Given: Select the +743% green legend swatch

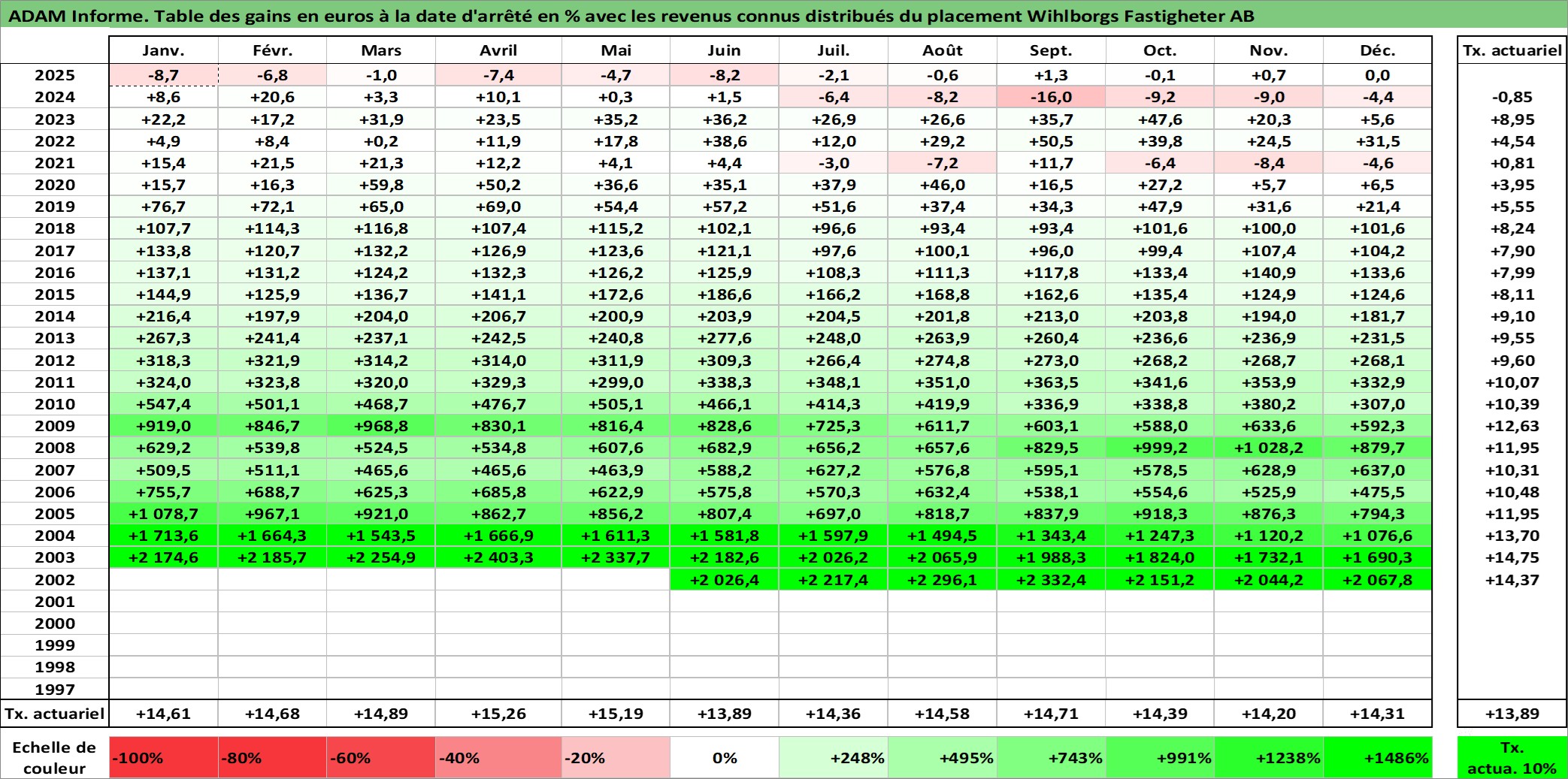Looking at the screenshot, I should 1051,757.
